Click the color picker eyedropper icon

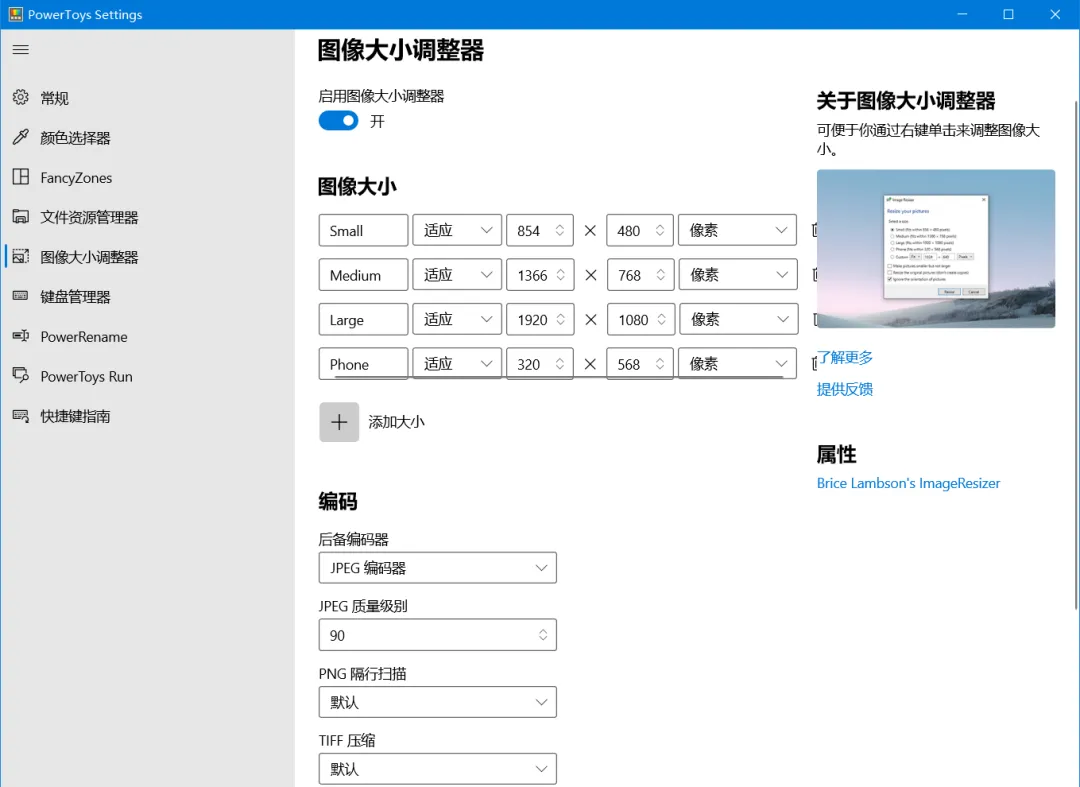point(21,137)
